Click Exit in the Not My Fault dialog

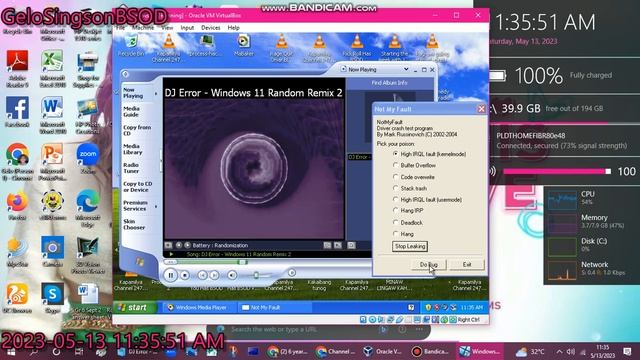tap(467, 264)
